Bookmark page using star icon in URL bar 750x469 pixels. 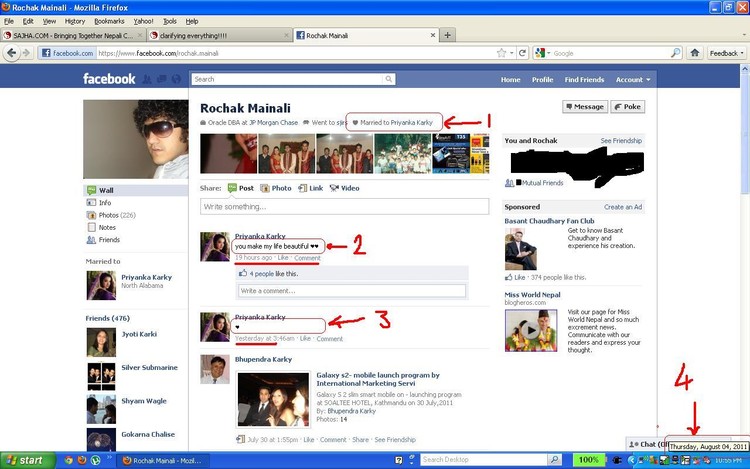click(x=502, y=53)
